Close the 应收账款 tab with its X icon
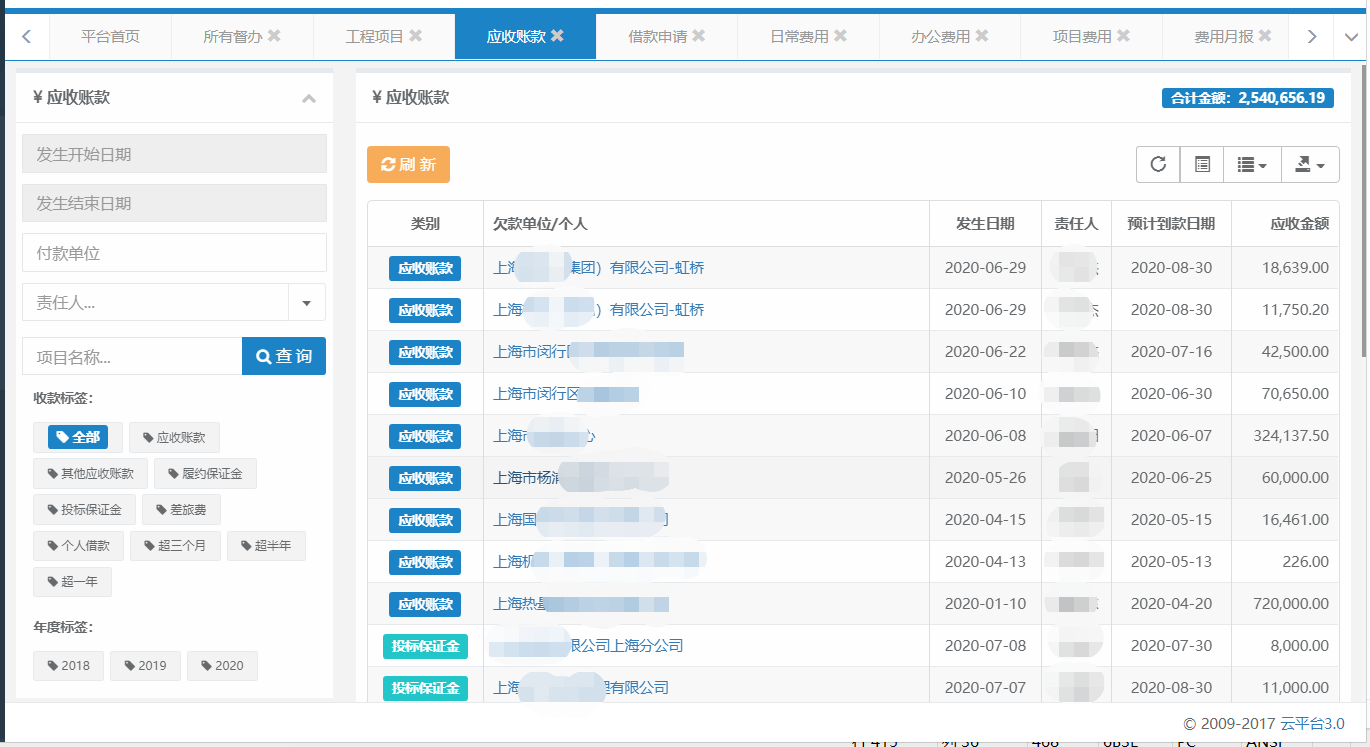Image resolution: width=1370 pixels, height=747 pixels. [x=558, y=36]
